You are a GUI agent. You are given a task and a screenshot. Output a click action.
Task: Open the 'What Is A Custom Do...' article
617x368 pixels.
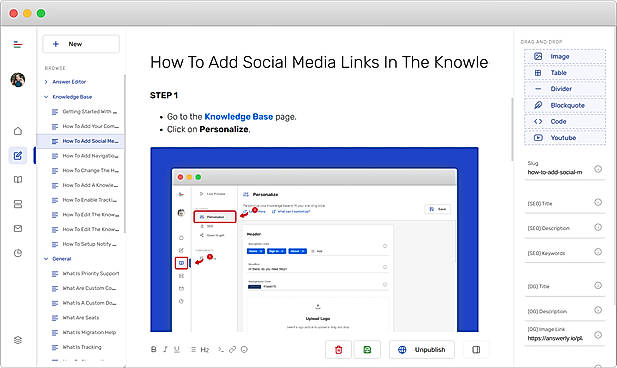[84, 303]
